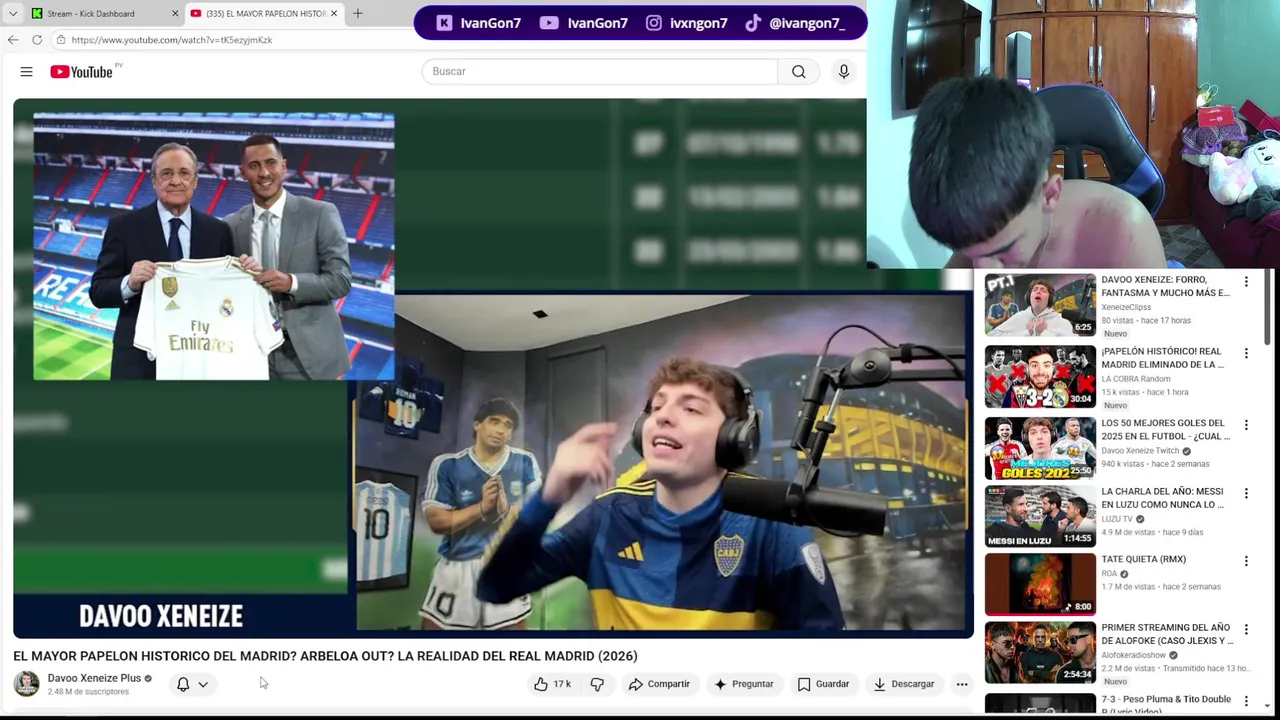Viewport: 1280px width, 720px height.
Task: Open the YouTube hamburger guide menu
Action: pyautogui.click(x=26, y=71)
